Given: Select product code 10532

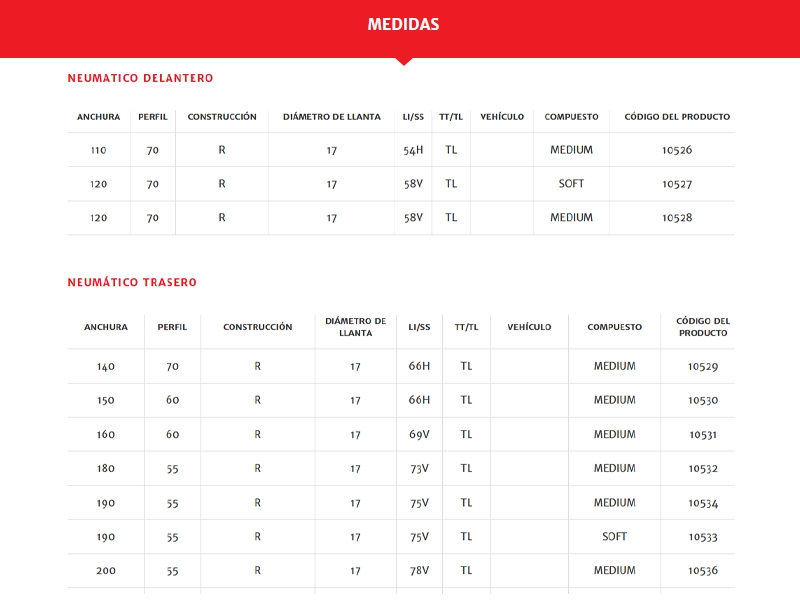Looking at the screenshot, I should coord(703,469).
